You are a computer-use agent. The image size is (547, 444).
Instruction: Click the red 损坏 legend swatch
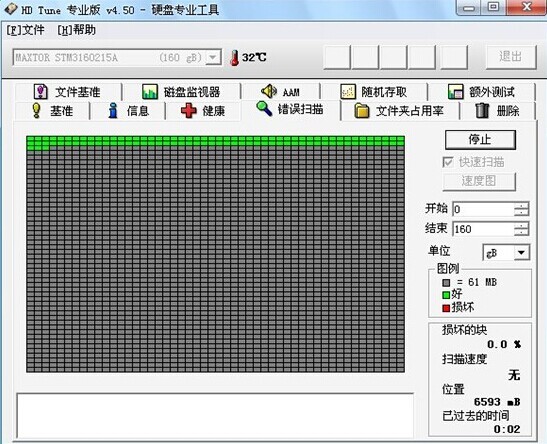point(446,308)
